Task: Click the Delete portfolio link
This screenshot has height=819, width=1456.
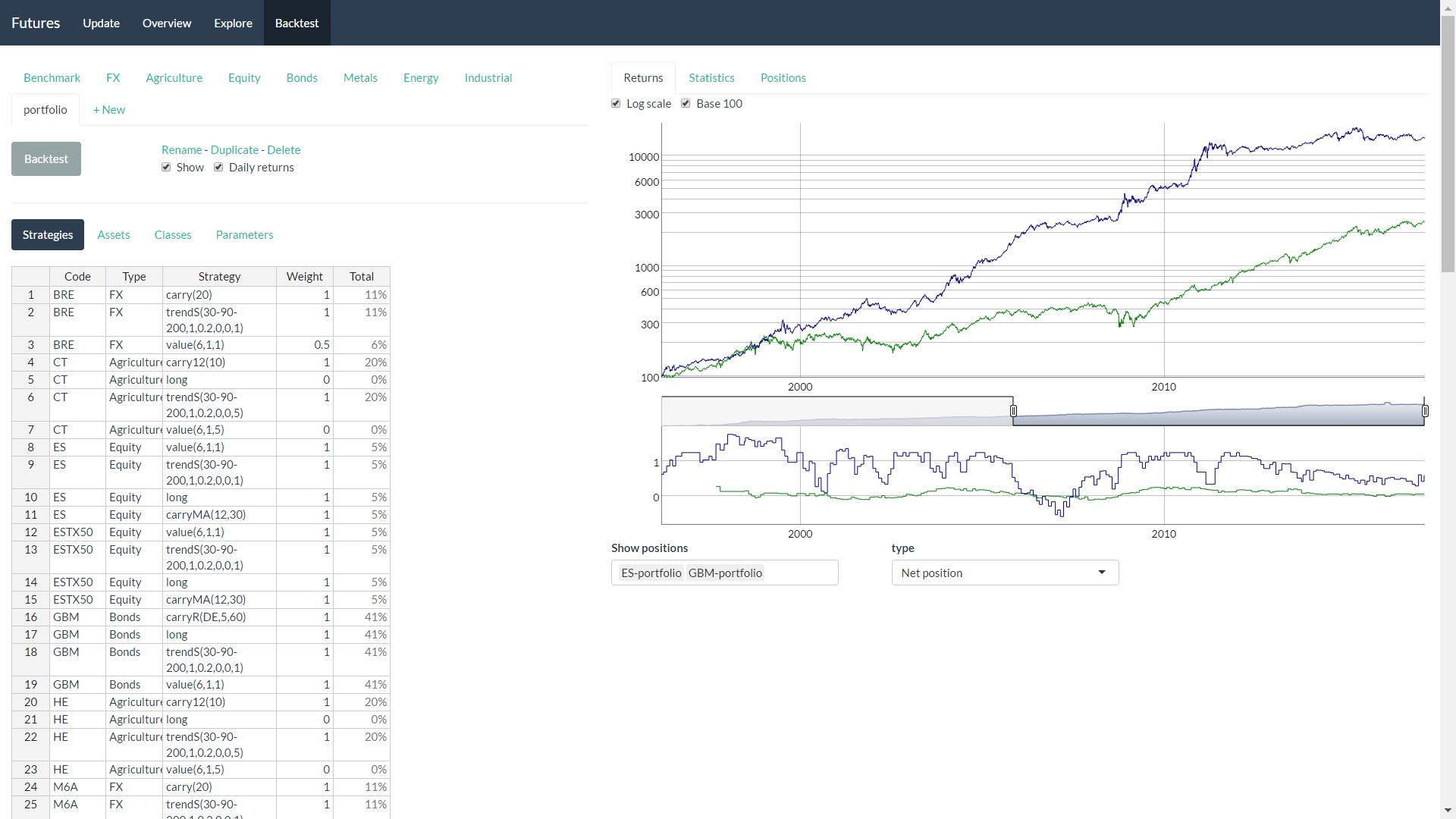Action: (284, 150)
